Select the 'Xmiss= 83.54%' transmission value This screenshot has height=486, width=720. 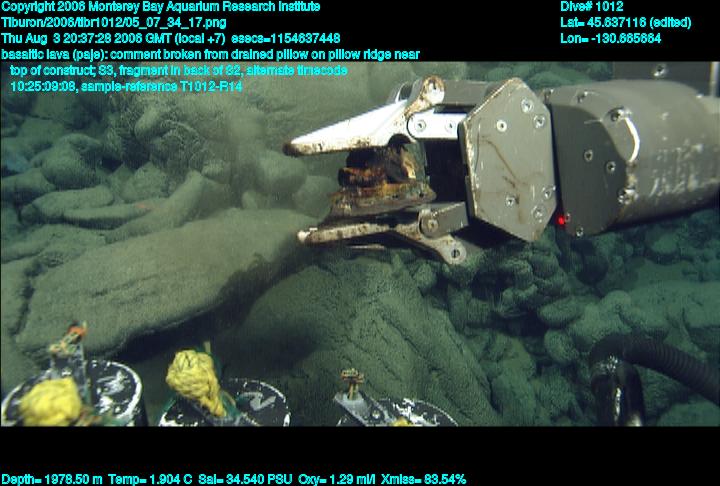pyautogui.click(x=423, y=480)
